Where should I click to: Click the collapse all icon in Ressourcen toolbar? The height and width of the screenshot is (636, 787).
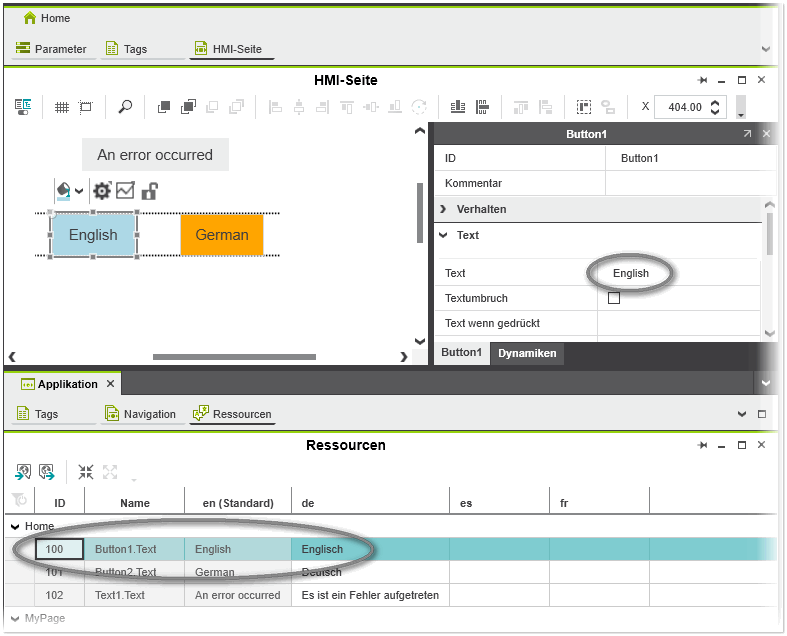pos(85,472)
